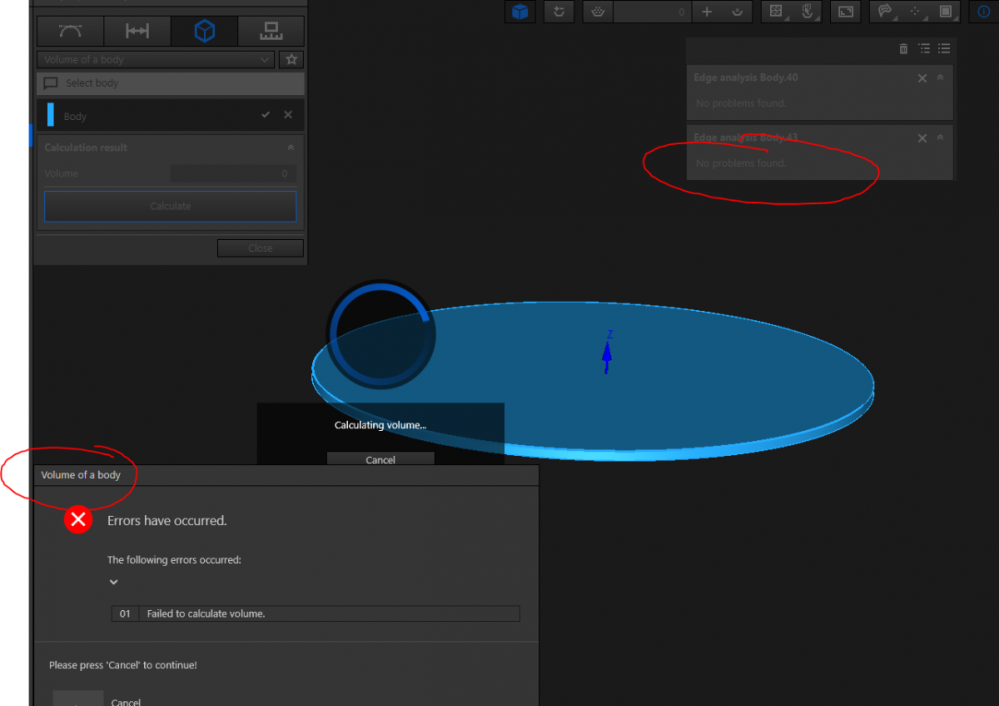Click the info icon at top right

pos(981,12)
